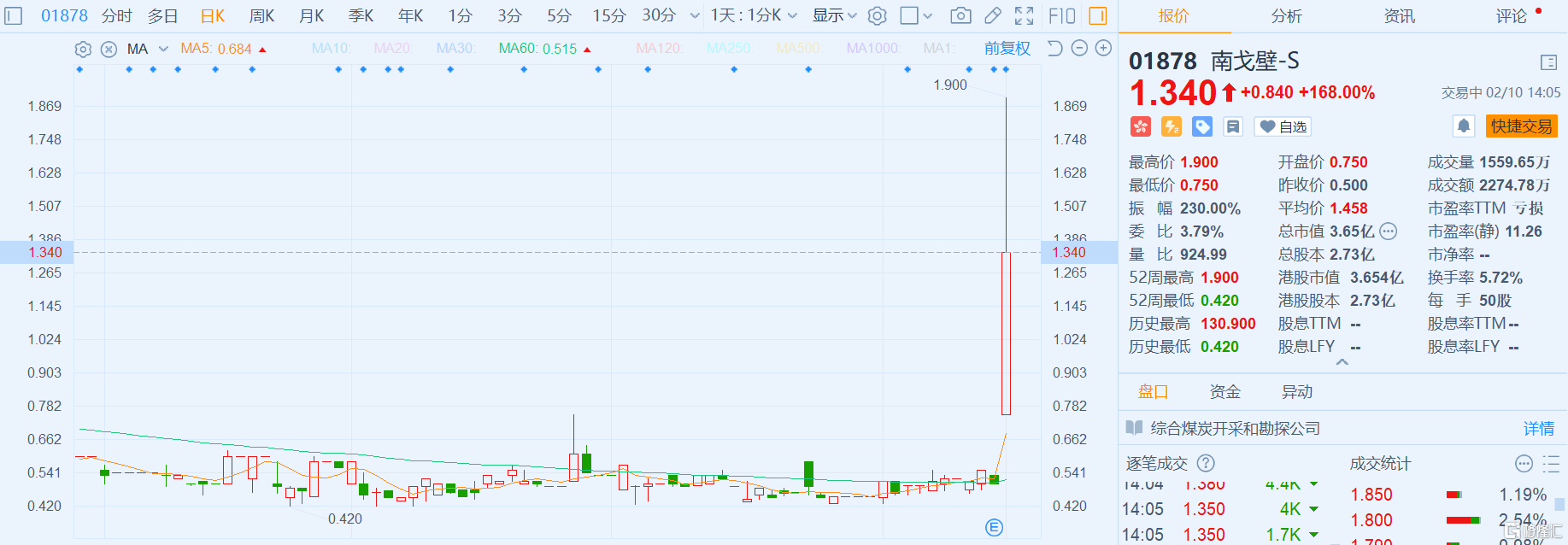
Task: Toggle the left sidebar panel icon
Action: [x=14, y=15]
